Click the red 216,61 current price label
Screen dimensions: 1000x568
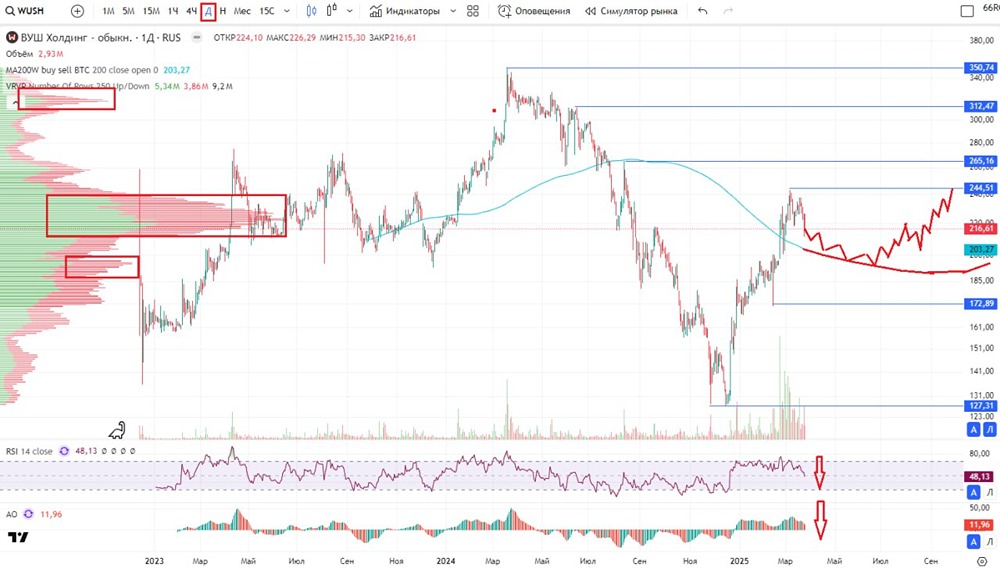(x=980, y=228)
